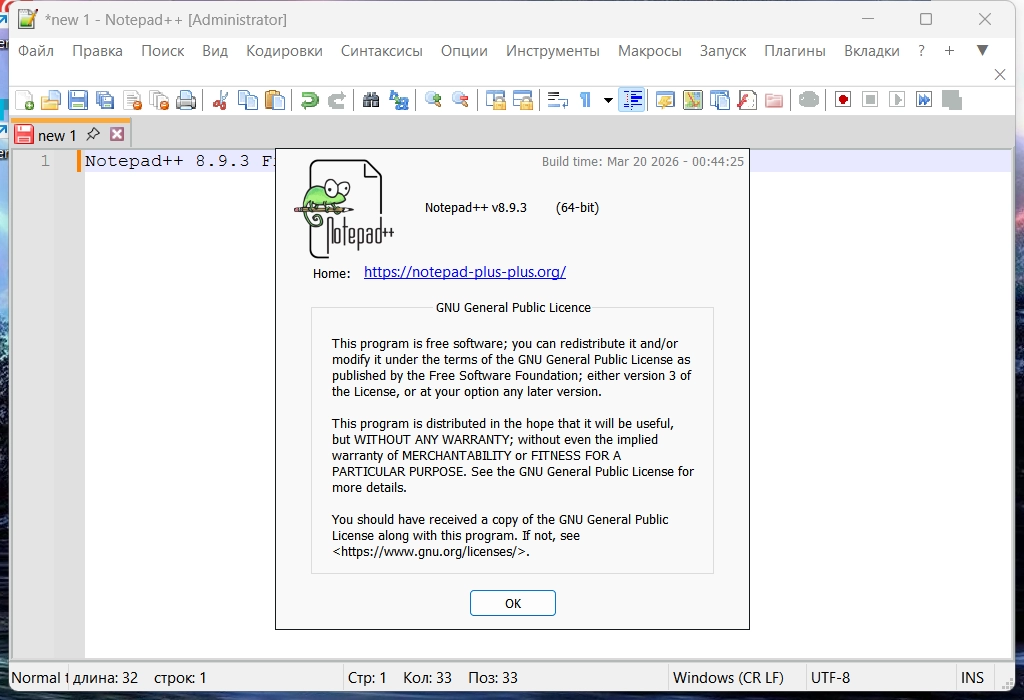This screenshot has height=700, width=1024.
Task: Click the Notepad++ chameleon logo
Action: [344, 208]
